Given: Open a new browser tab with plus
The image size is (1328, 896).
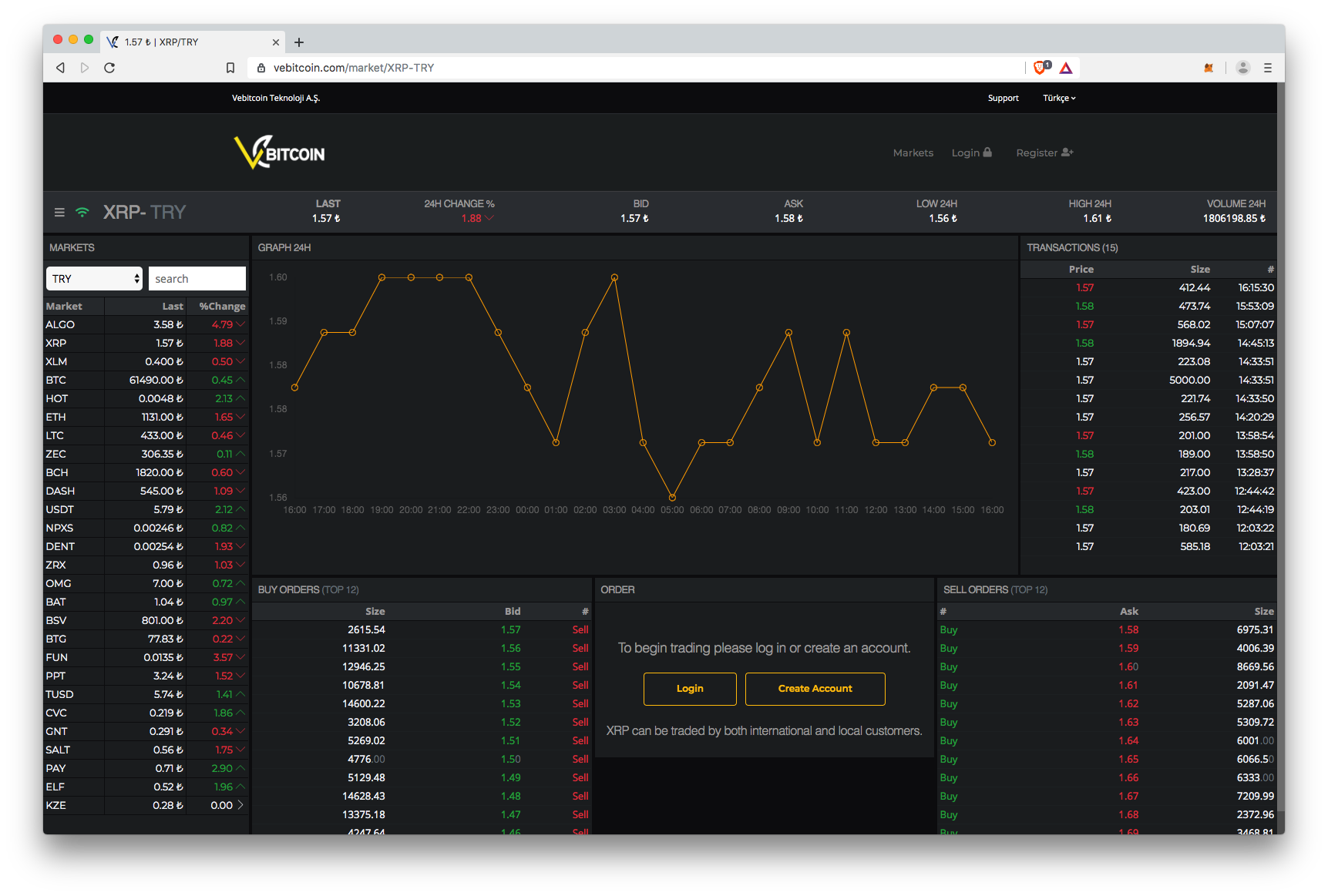Looking at the screenshot, I should click(x=299, y=42).
